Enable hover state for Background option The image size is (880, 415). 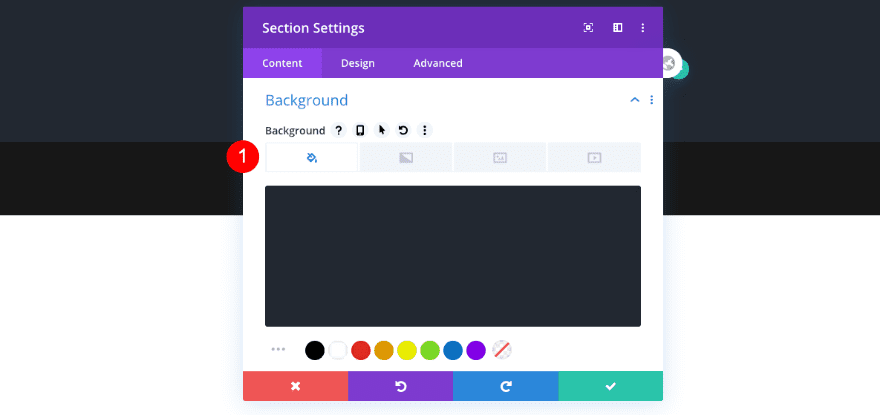coord(381,130)
